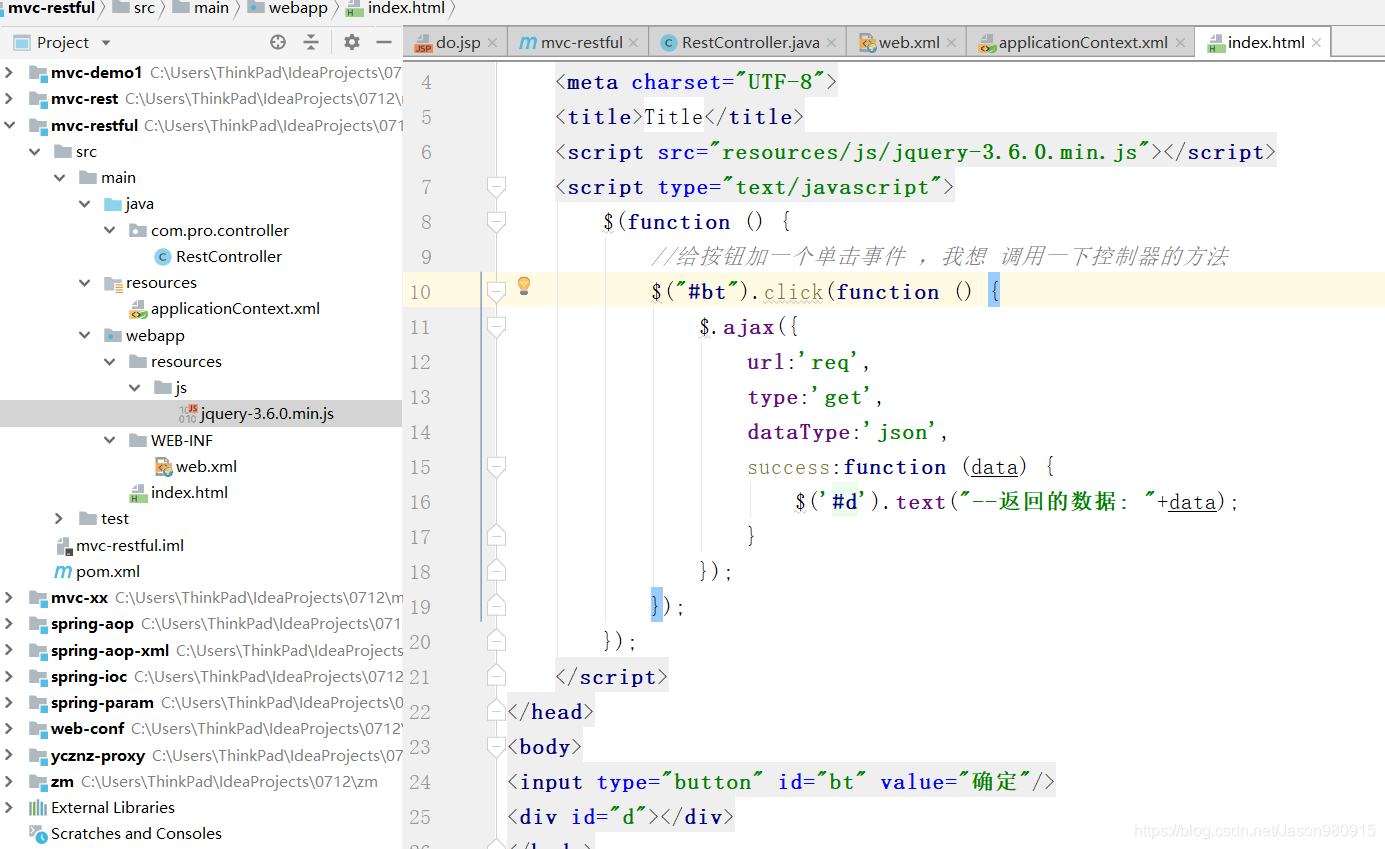1385x849 pixels.
Task: Hide the Project panel with minus icon
Action: [383, 42]
